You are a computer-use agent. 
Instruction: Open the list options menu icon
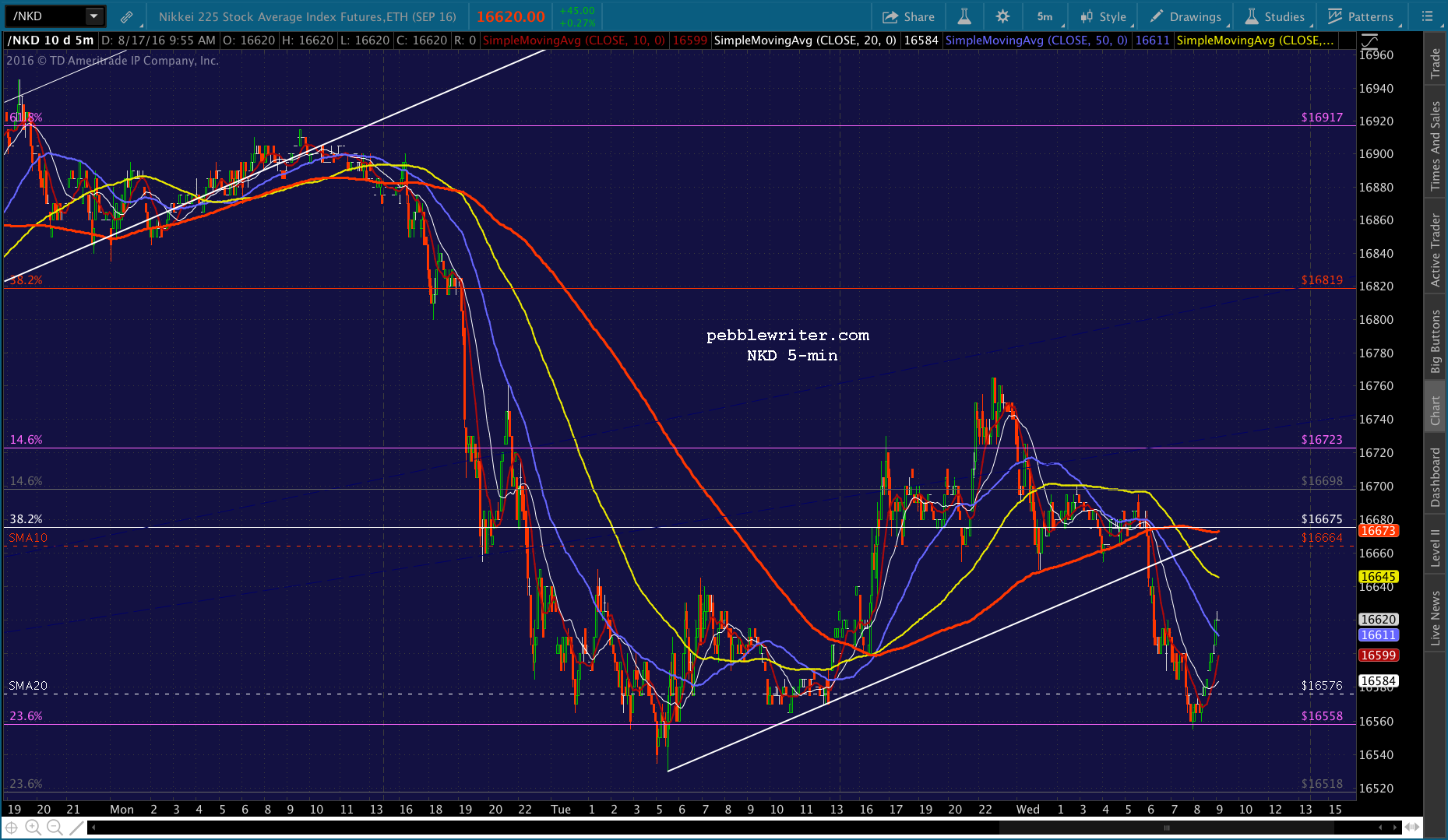click(x=1427, y=16)
